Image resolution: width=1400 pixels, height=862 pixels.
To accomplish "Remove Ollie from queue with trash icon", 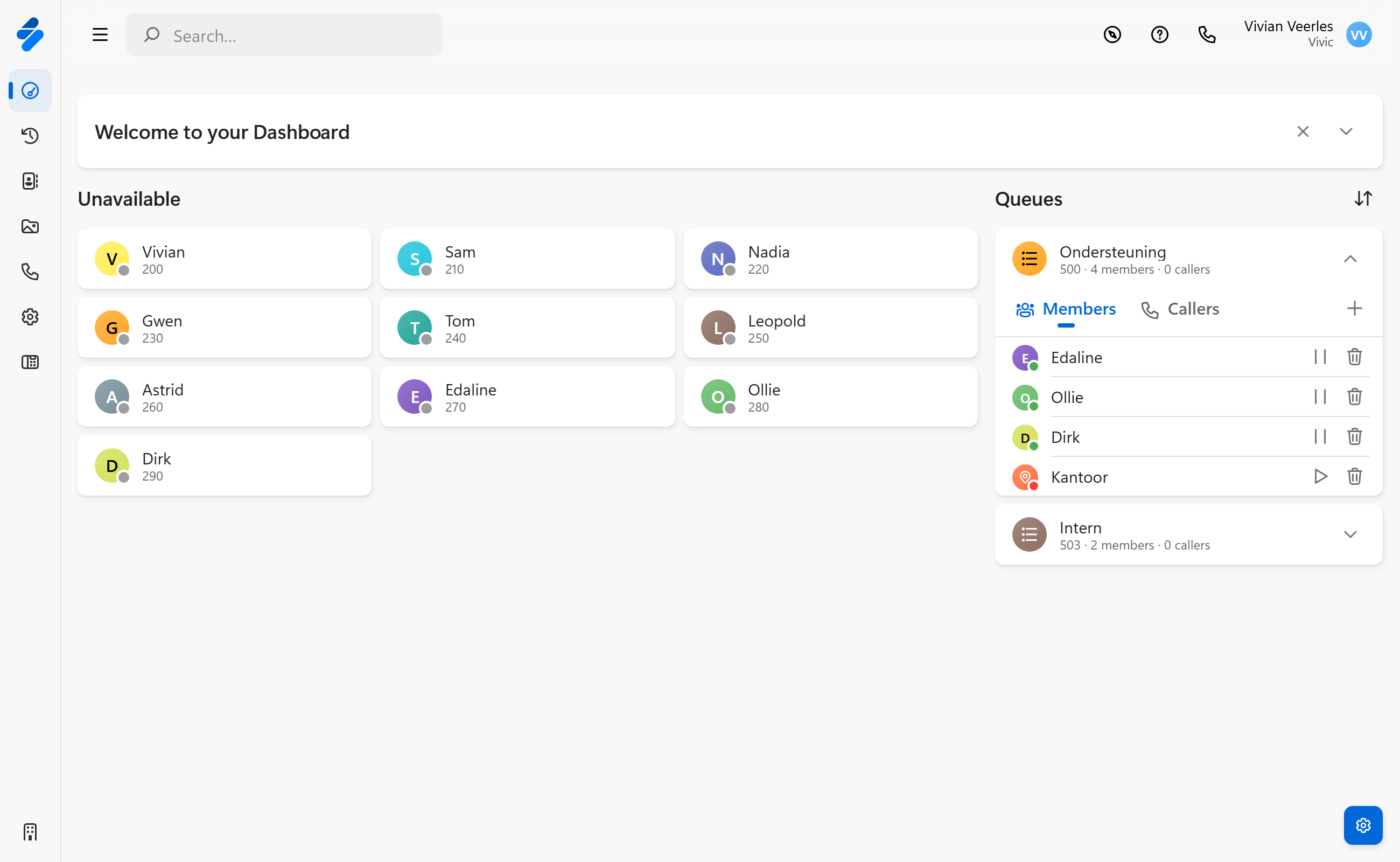I will point(1354,396).
